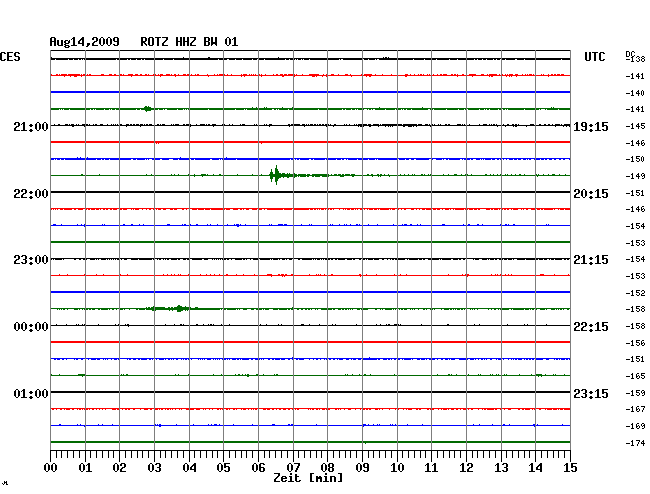Viewport: 650px width, 494px height.
Task: Click the DC offset value -140
Action: (x=635, y=93)
